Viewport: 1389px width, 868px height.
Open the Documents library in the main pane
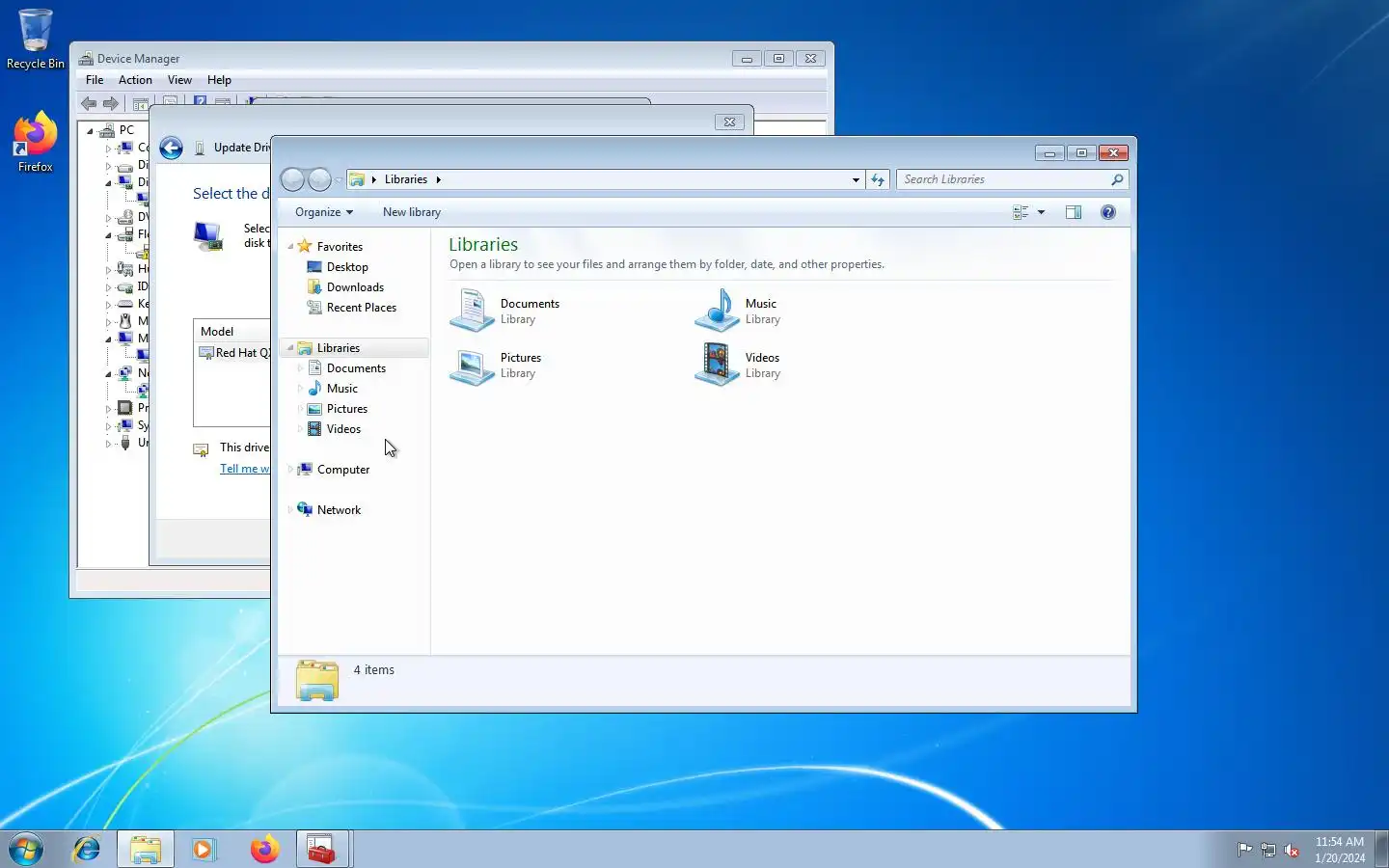point(504,311)
